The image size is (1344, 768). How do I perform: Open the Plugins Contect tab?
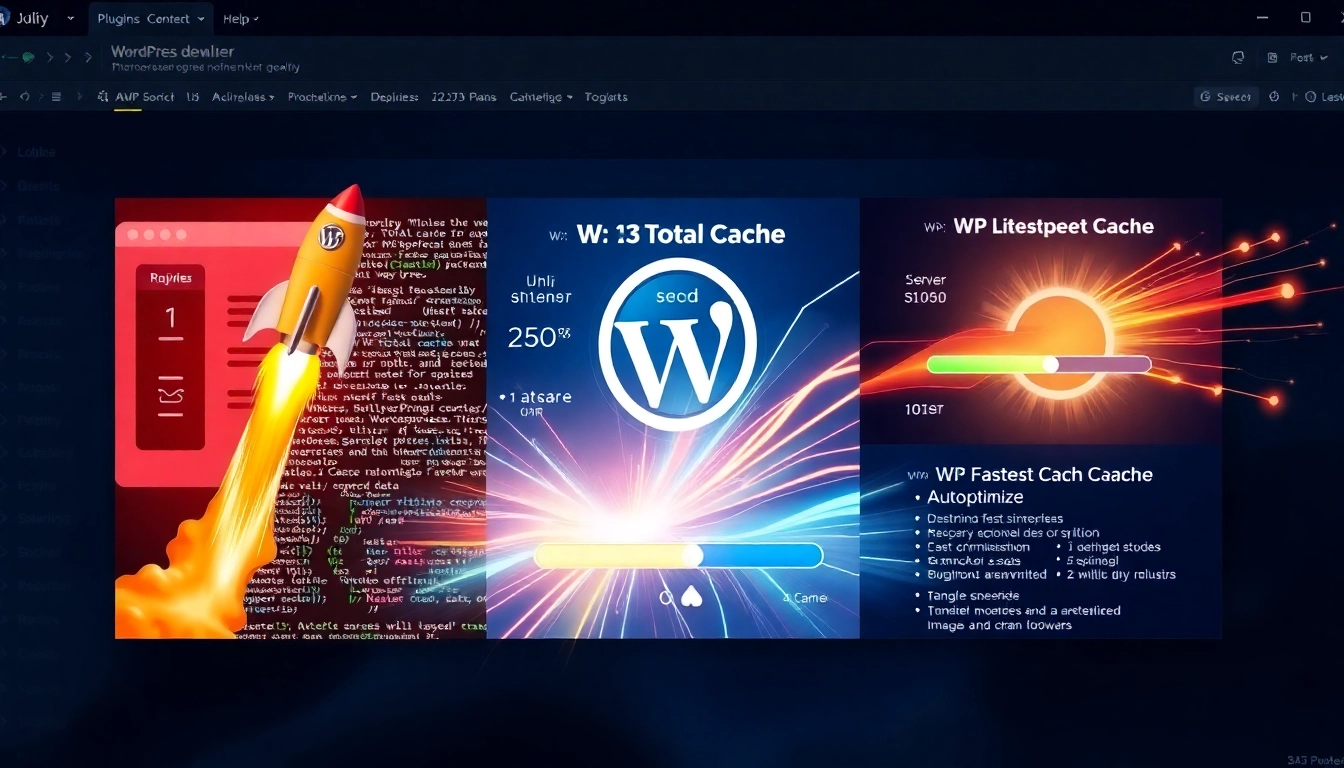pyautogui.click(x=150, y=19)
